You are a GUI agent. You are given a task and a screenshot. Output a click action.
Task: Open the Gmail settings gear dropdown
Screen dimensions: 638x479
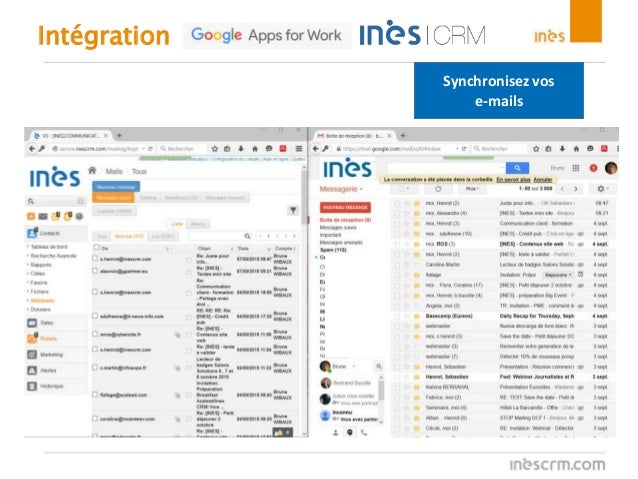(x=603, y=189)
